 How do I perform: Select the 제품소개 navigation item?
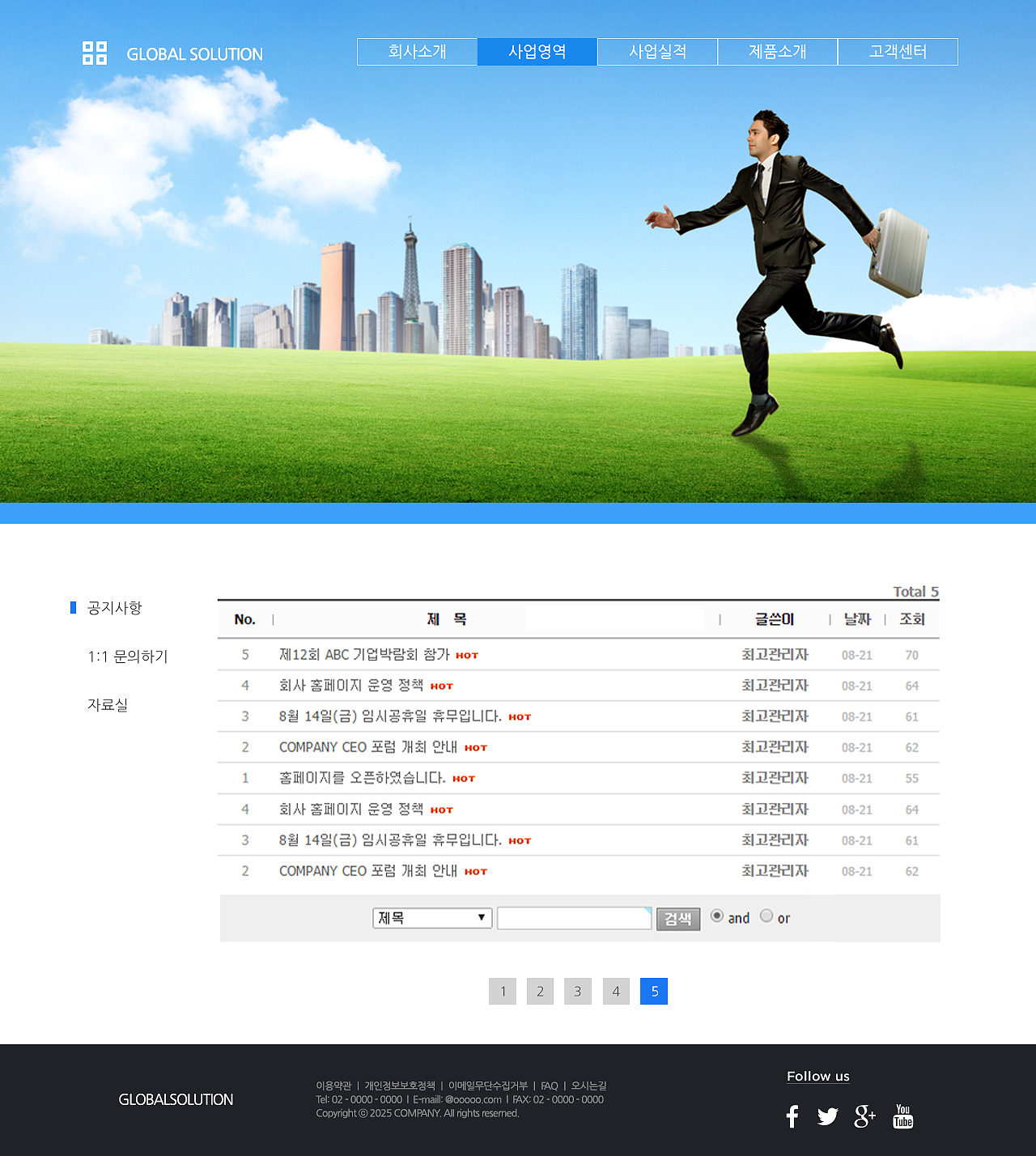[x=778, y=51]
